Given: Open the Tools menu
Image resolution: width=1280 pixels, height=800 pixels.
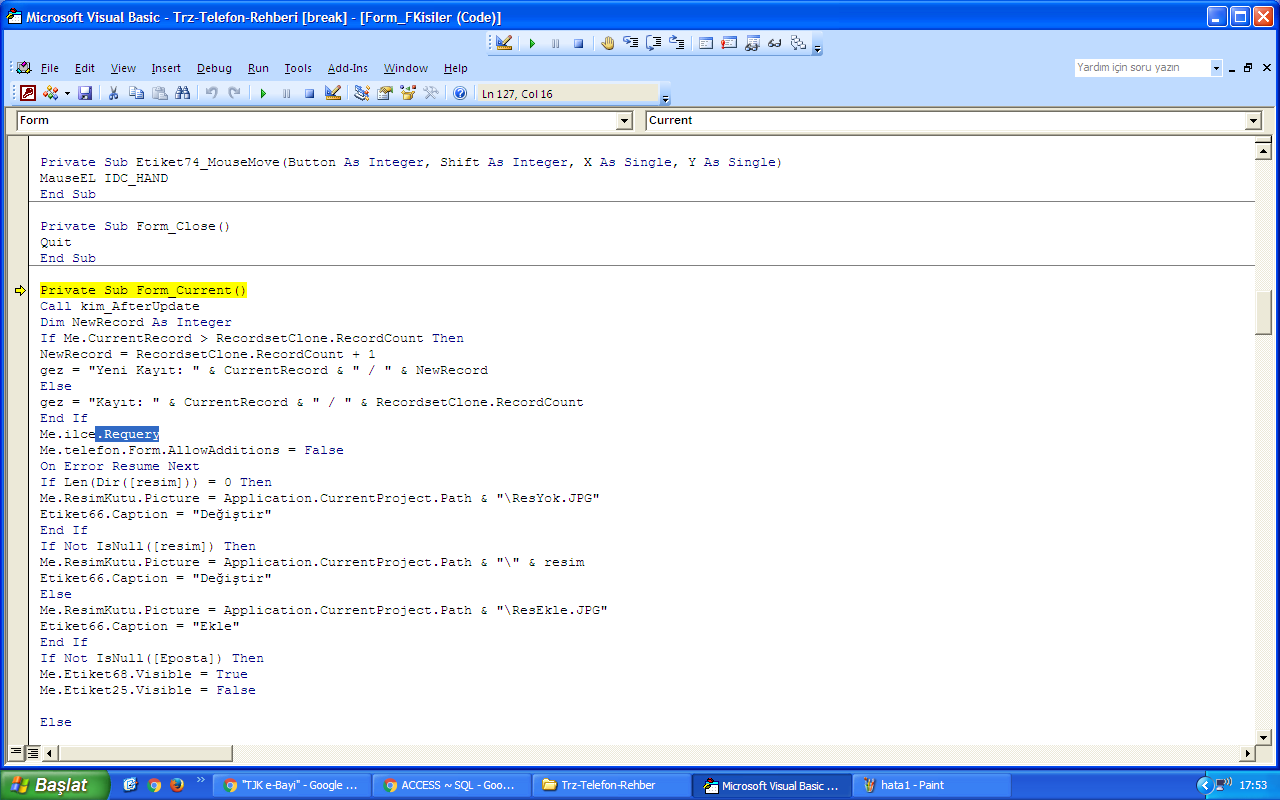Looking at the screenshot, I should [298, 68].
